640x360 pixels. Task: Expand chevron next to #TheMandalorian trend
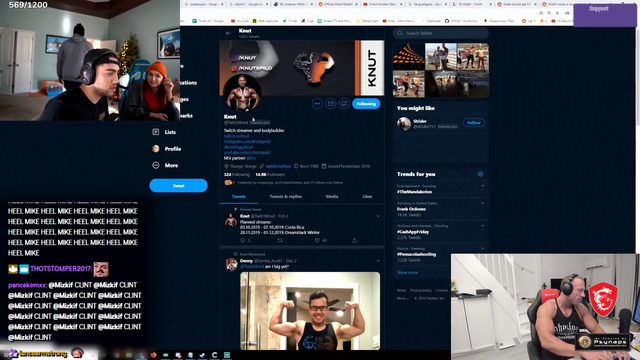coord(482,186)
